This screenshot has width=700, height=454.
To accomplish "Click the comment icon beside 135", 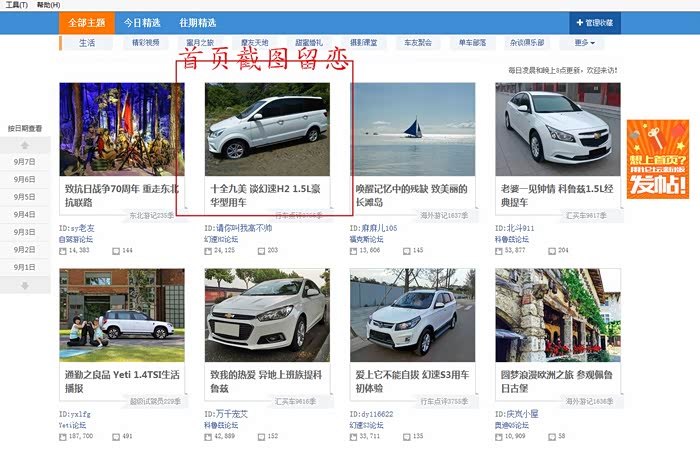I will coord(405,436).
